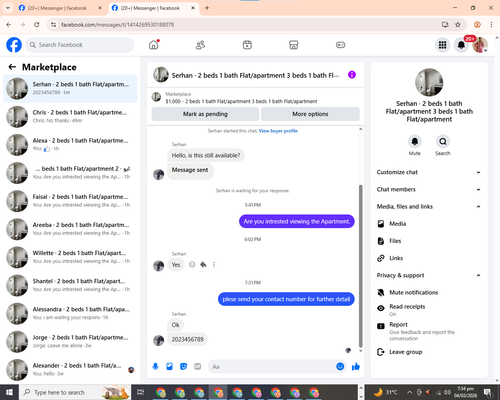Attach a photo file icon
The height and width of the screenshot is (400, 500).
coord(169,367)
